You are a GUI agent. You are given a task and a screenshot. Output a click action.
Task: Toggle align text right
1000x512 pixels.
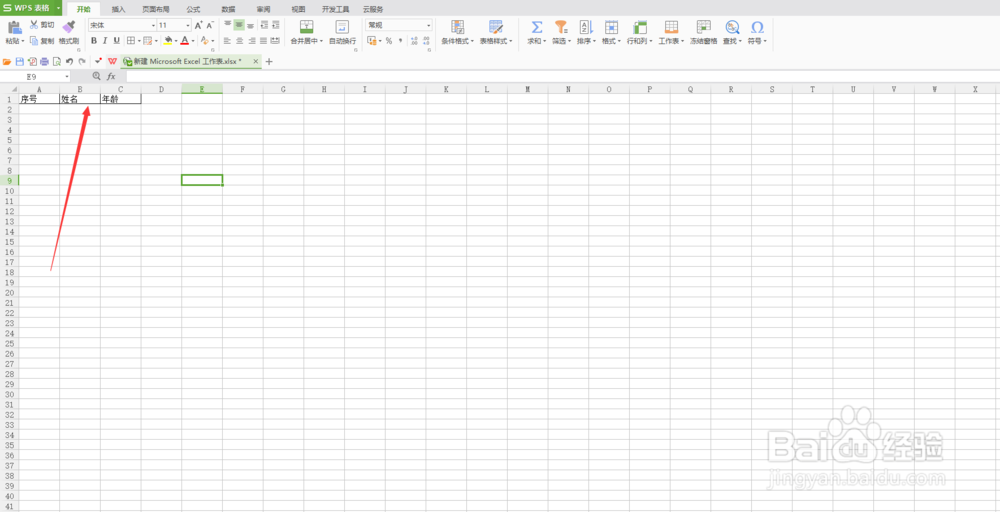point(251,41)
